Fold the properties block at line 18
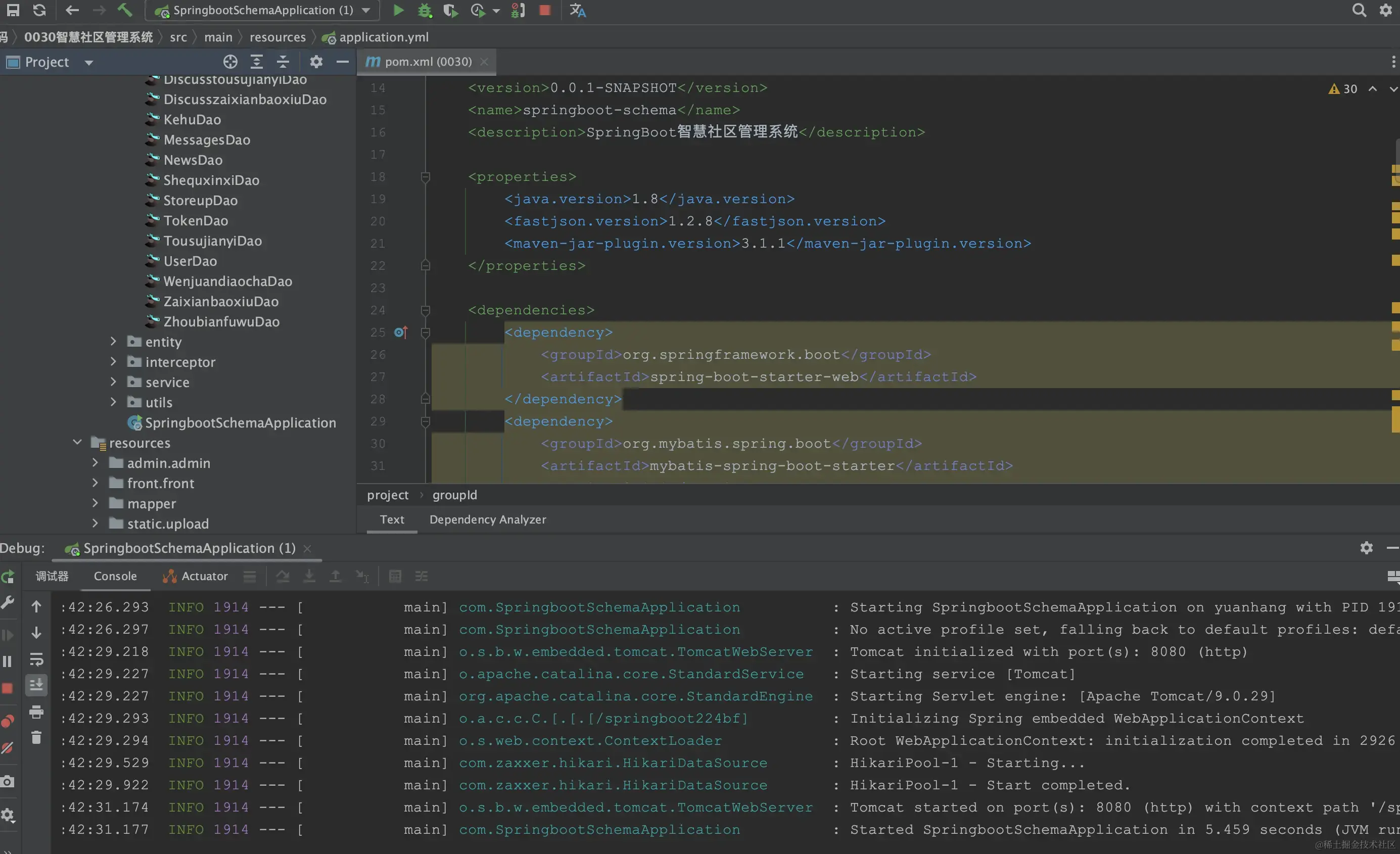The height and width of the screenshot is (854, 1400). click(425, 177)
